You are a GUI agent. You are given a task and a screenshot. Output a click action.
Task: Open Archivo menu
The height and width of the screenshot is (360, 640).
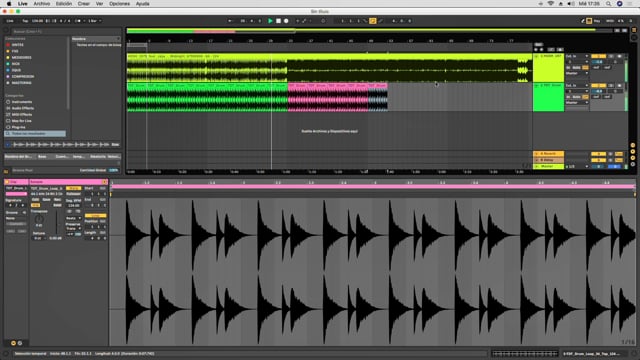pos(42,4)
